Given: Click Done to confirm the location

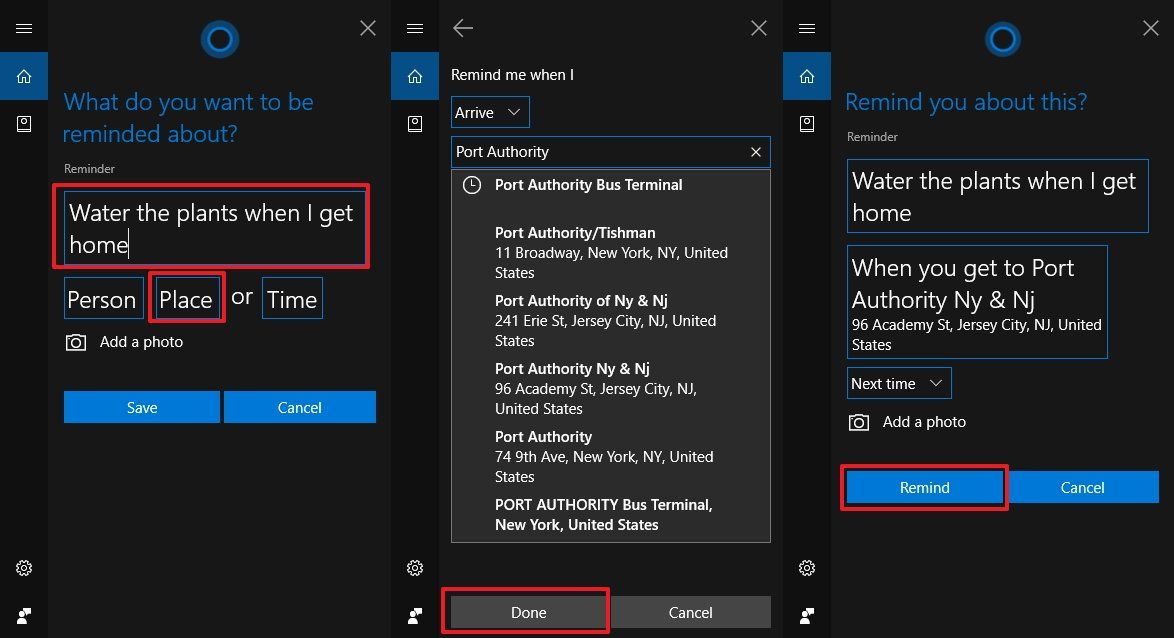Looking at the screenshot, I should 527,612.
